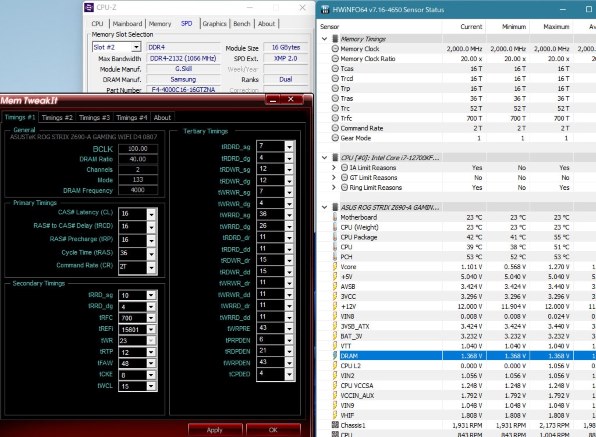The image size is (596, 437).
Task: Click the Maximum column header in HWiNFO64
Action: coord(552,27)
